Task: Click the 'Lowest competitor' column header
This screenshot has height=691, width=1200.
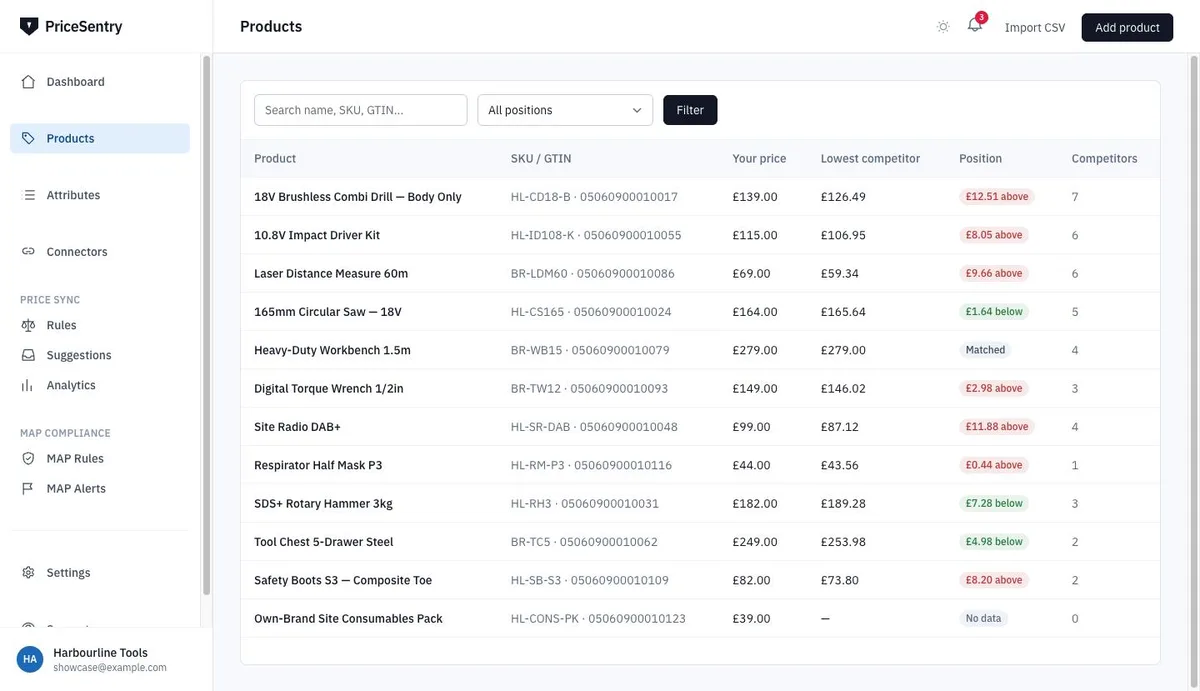Action: point(870,158)
